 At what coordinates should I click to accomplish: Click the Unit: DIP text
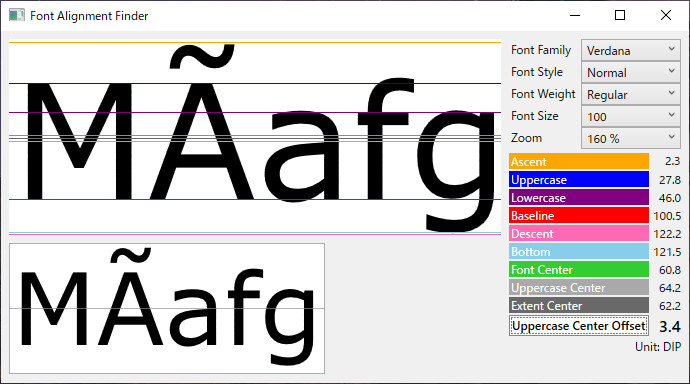pos(658,347)
